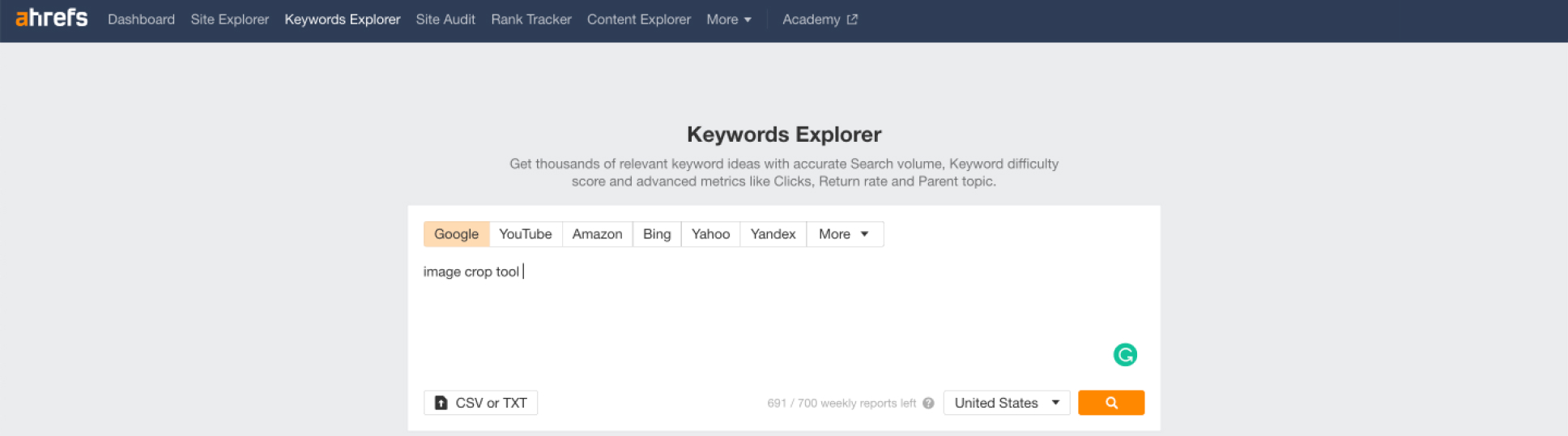Click the Academy external link icon

tap(852, 19)
